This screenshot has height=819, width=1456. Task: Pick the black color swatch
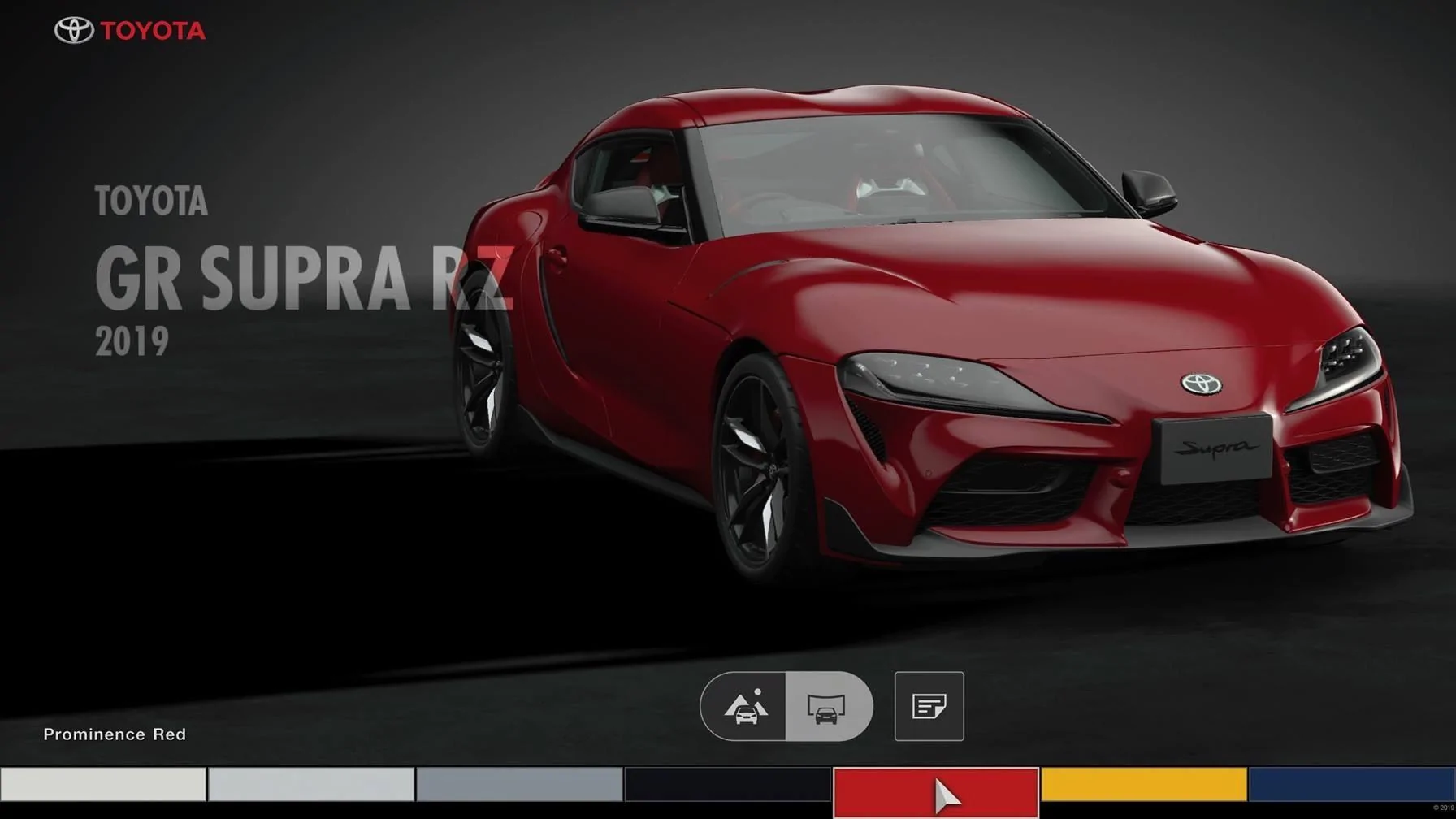tap(727, 785)
